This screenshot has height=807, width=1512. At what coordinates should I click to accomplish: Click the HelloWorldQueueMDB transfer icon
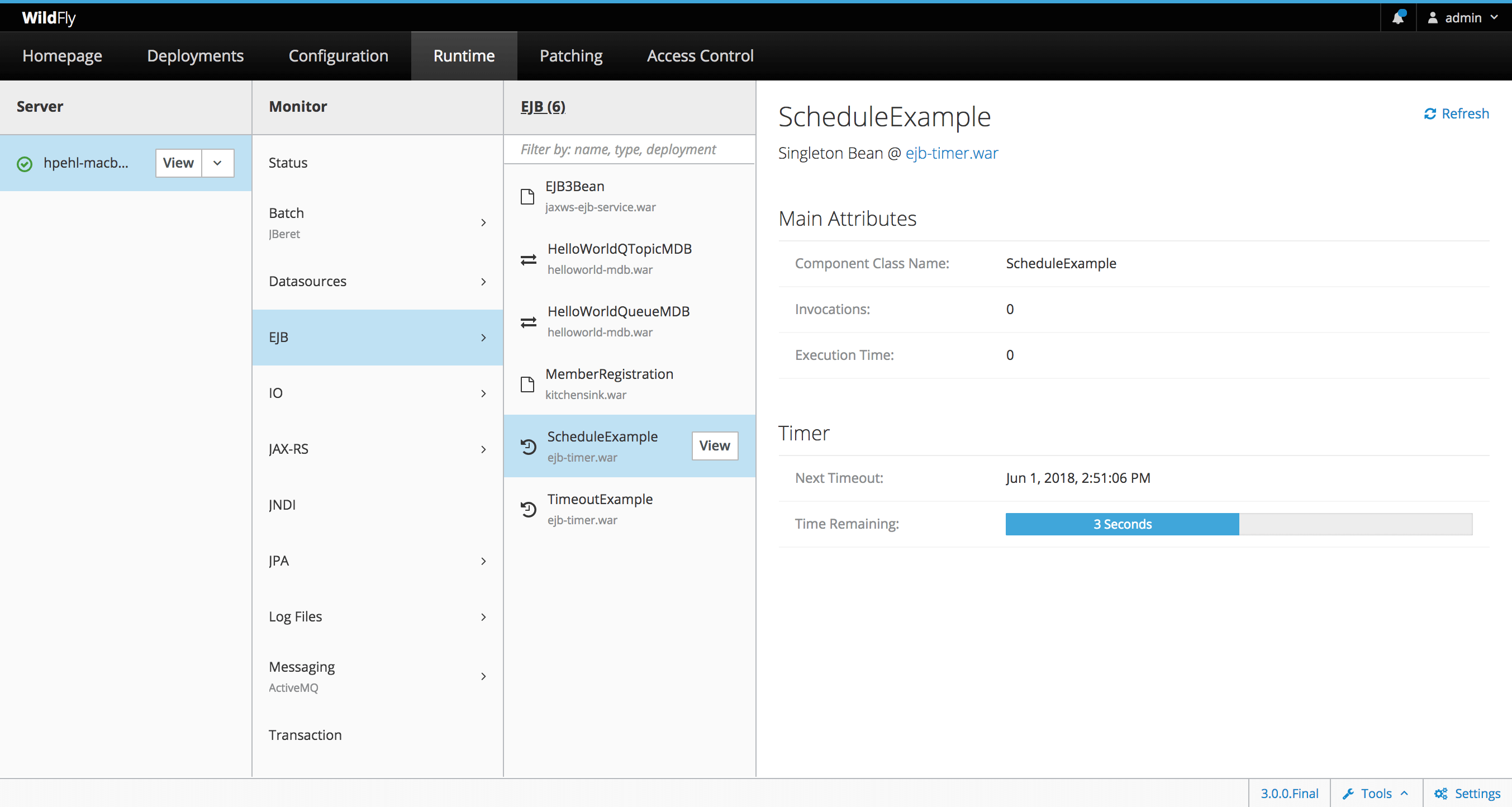point(528,320)
